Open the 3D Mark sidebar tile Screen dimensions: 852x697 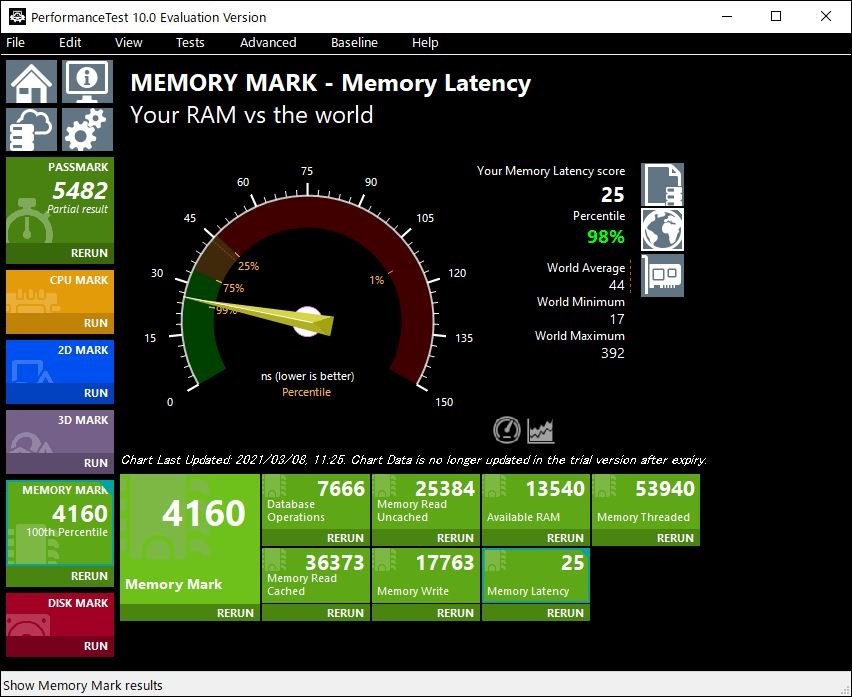pyautogui.click(x=60, y=432)
